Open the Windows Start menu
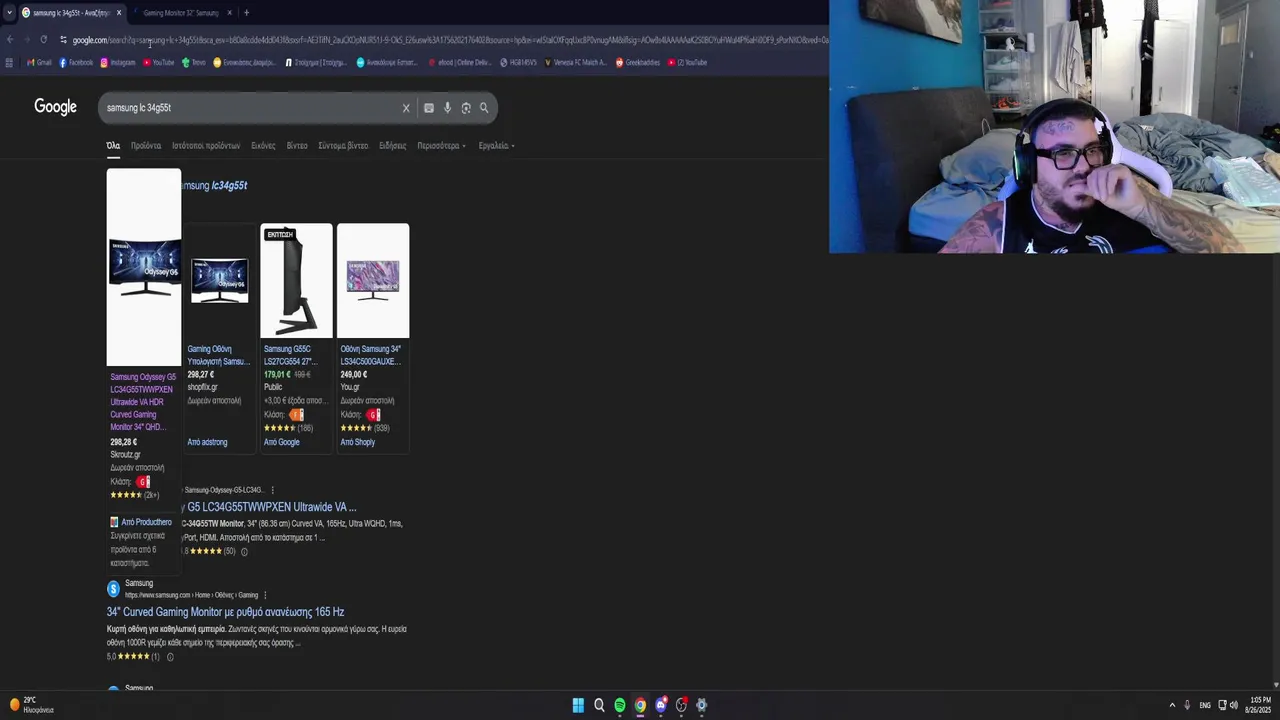This screenshot has height=720, width=1280. (x=578, y=705)
